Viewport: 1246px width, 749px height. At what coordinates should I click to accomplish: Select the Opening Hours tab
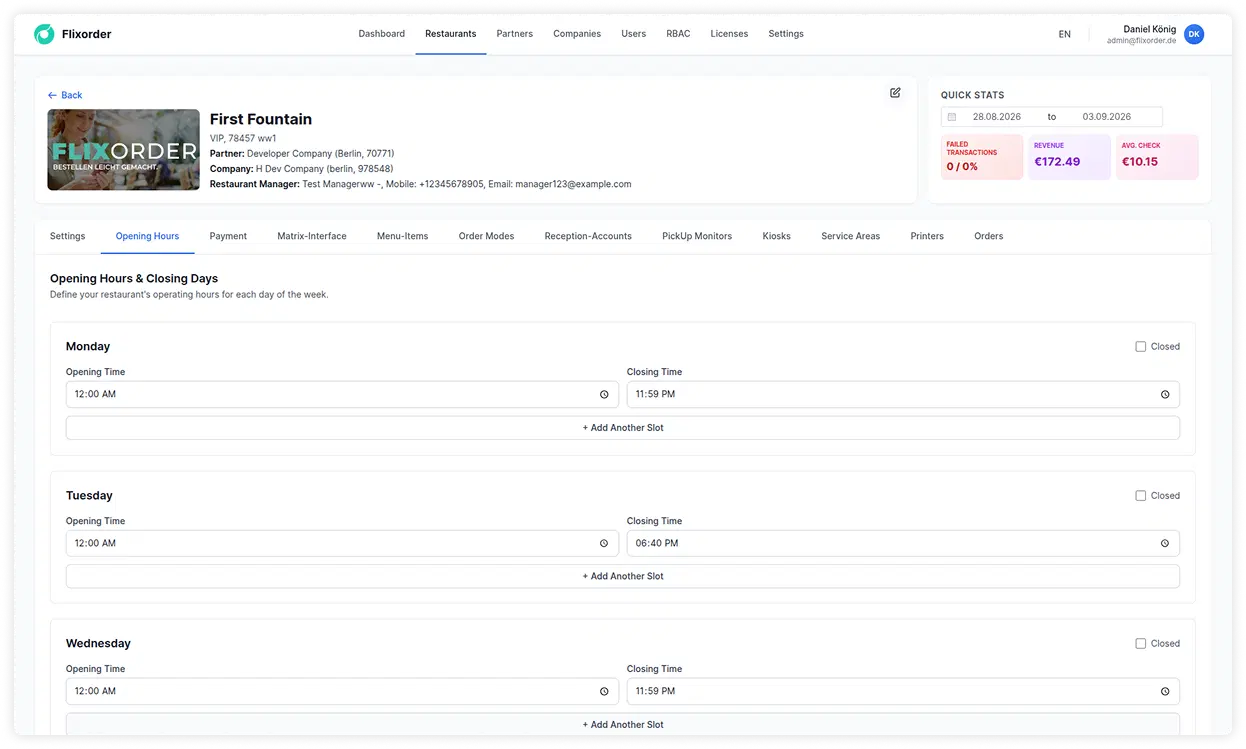point(147,237)
